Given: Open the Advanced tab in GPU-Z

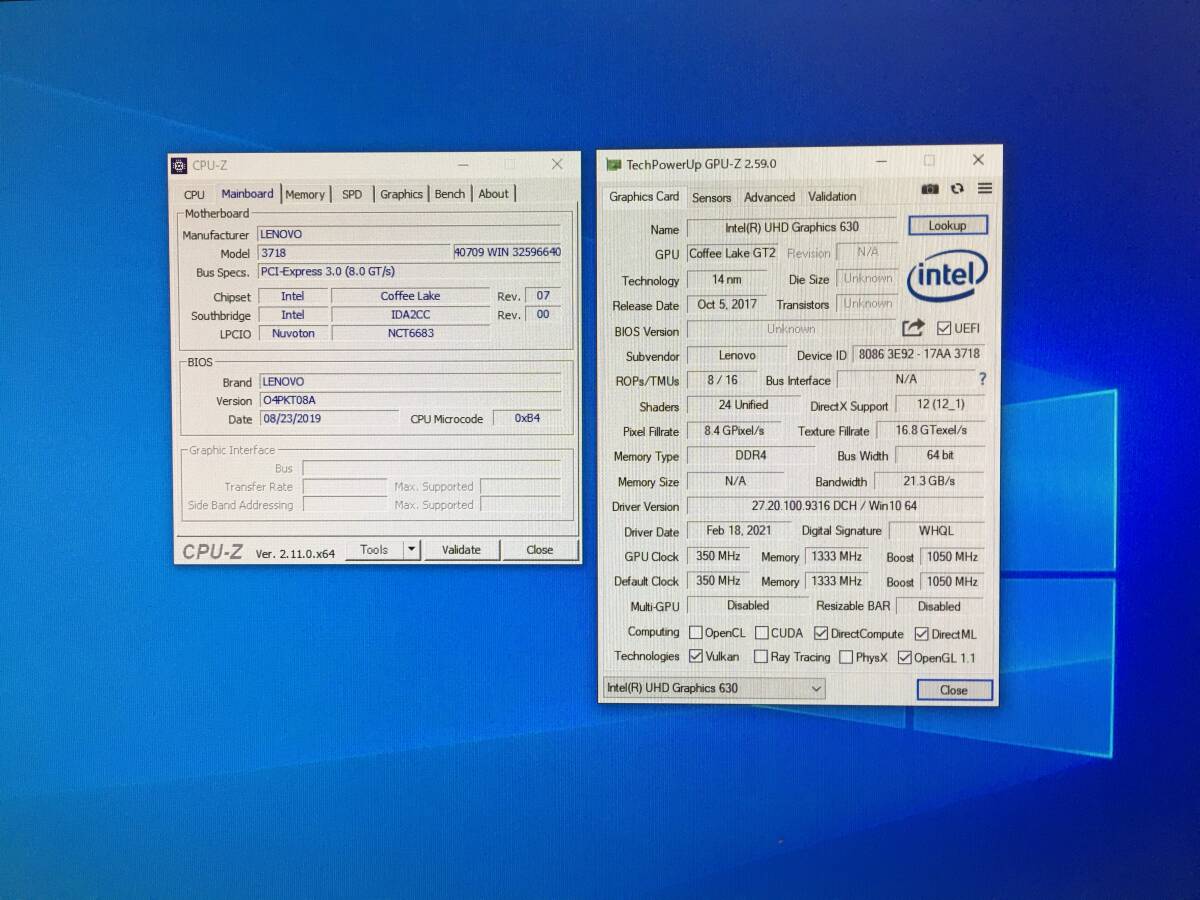Looking at the screenshot, I should pos(769,197).
